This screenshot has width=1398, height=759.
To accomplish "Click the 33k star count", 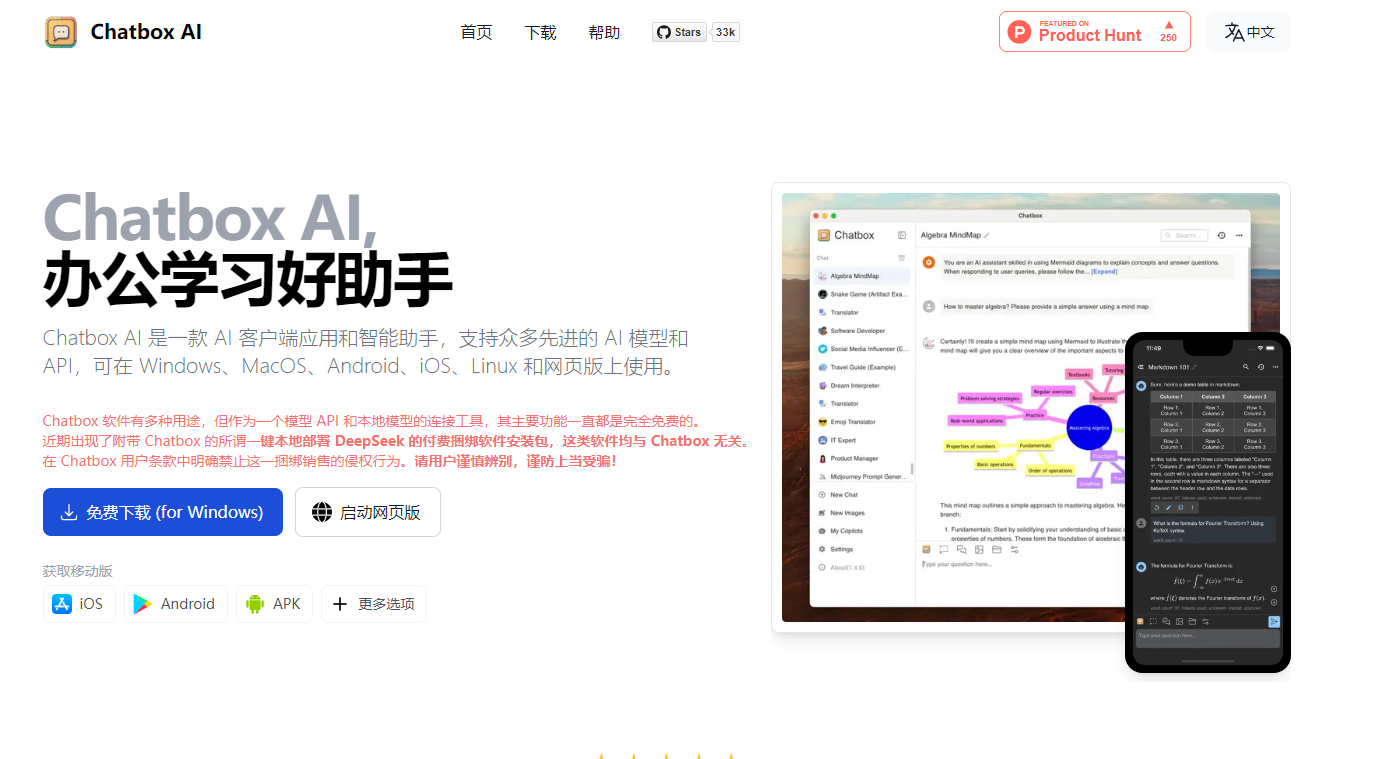I will point(726,32).
